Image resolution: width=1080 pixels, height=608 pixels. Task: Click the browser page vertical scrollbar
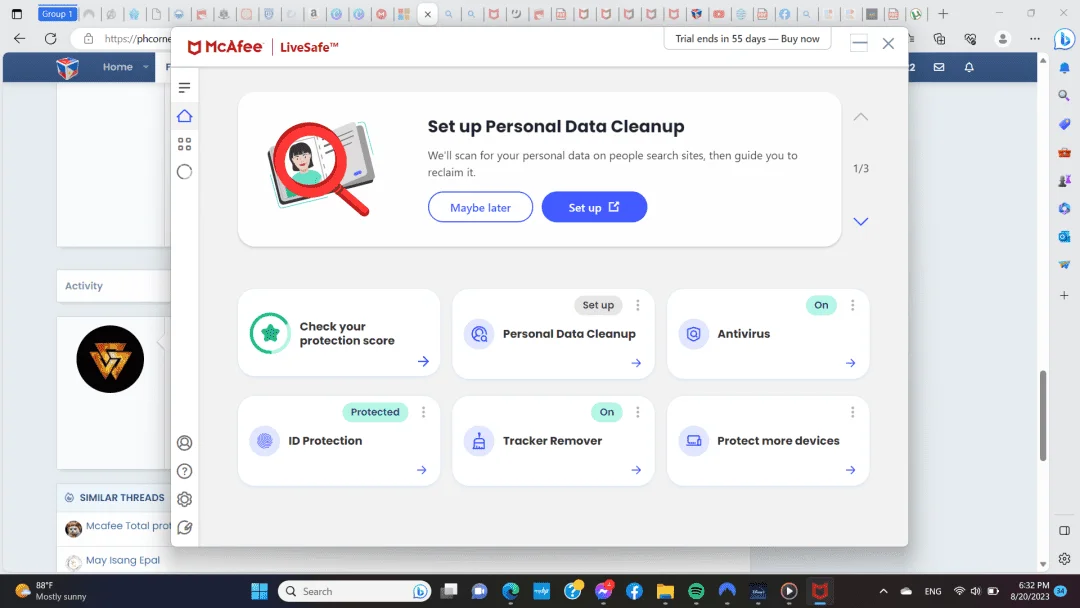pyautogui.click(x=1043, y=416)
